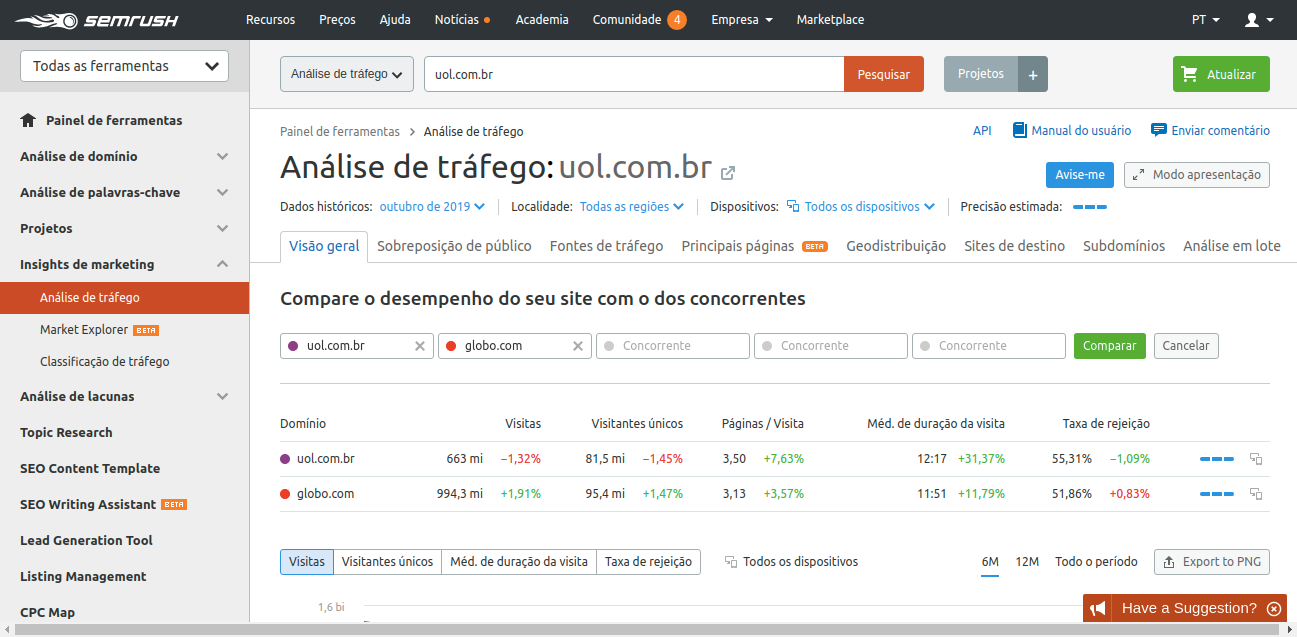Expand the Empresa menu
This screenshot has width=1297, height=637.
(741, 20)
